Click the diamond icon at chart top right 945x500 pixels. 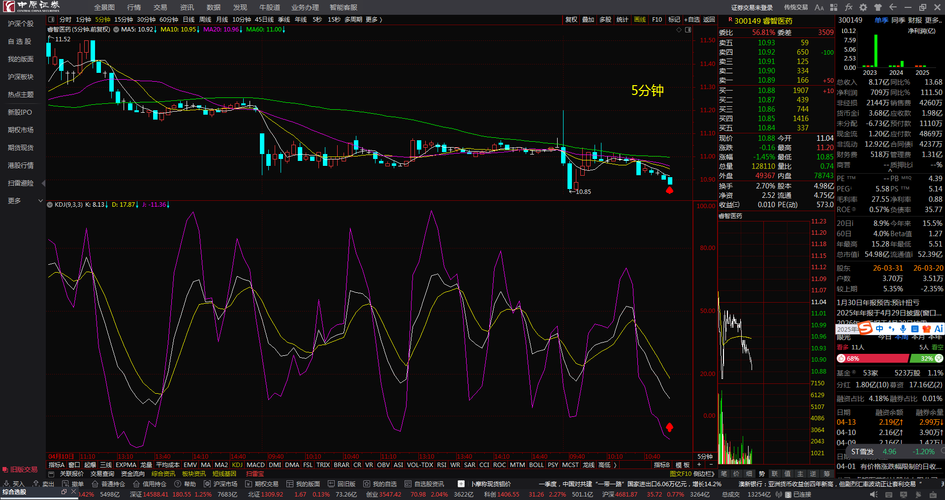pyautogui.click(x=679, y=29)
